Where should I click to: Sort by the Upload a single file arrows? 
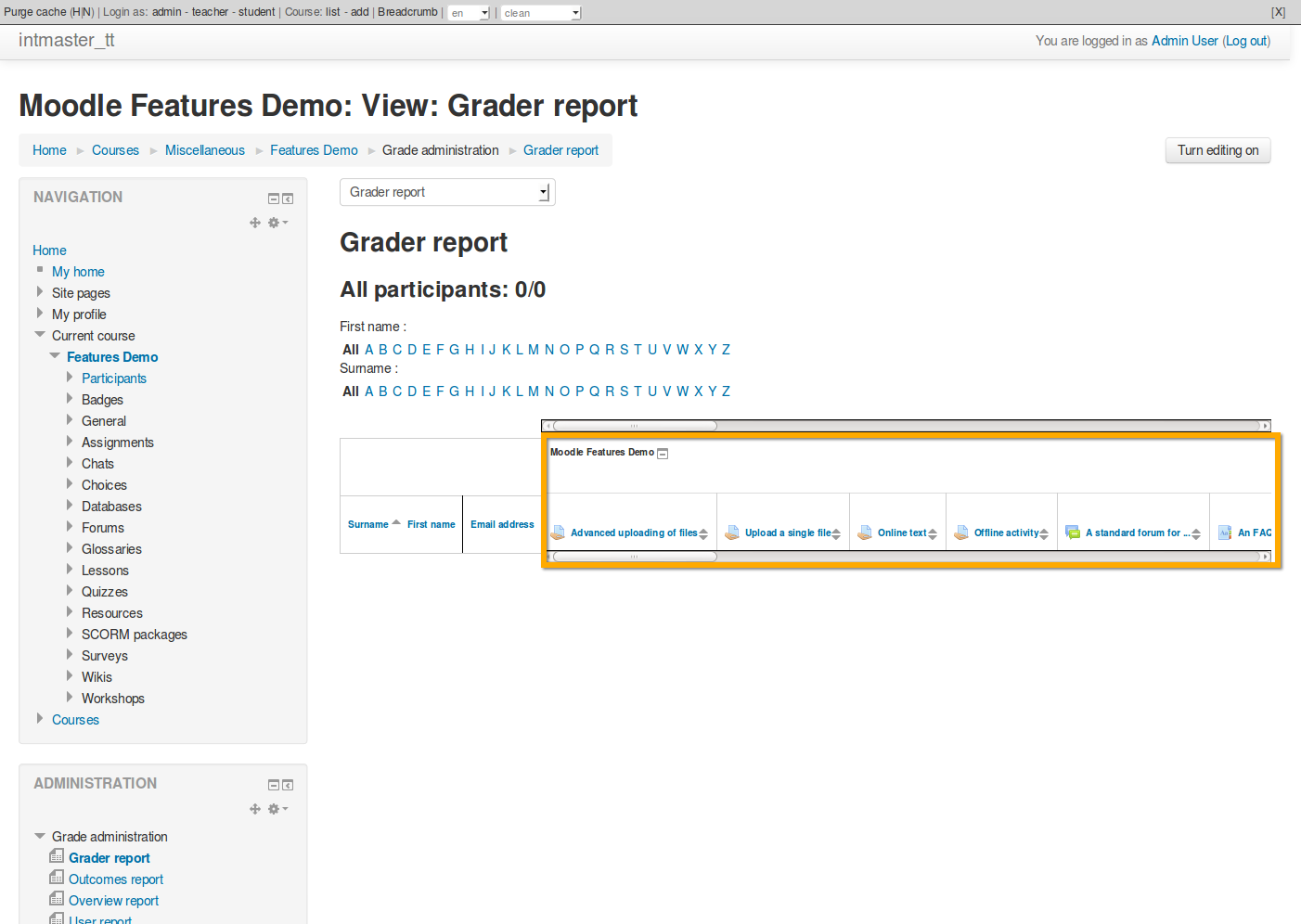point(836,533)
